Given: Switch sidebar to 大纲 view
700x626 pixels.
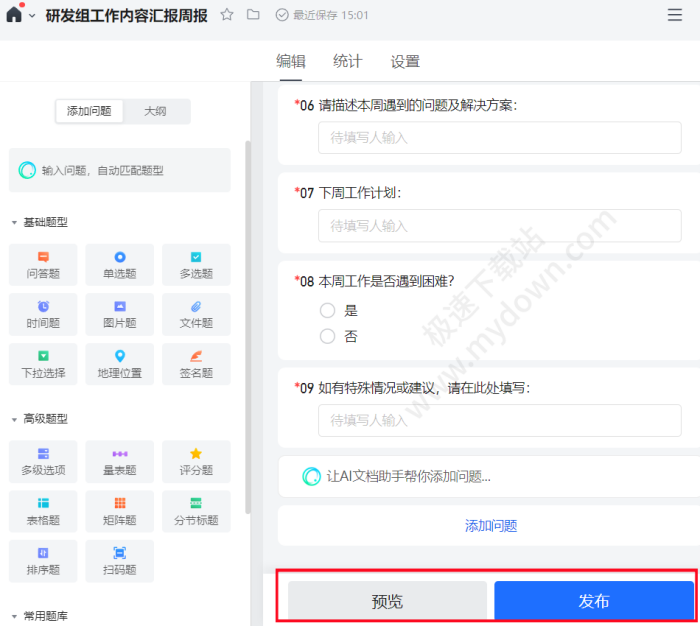Looking at the screenshot, I should click(x=155, y=111).
